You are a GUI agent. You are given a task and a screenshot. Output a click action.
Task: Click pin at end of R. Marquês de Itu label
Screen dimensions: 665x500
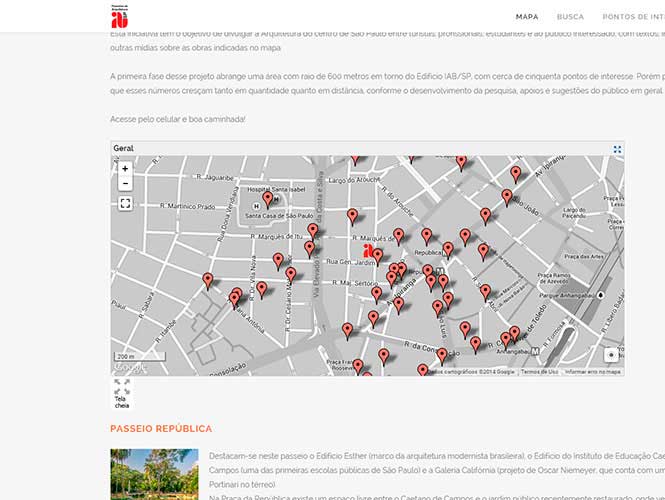pos(313,232)
